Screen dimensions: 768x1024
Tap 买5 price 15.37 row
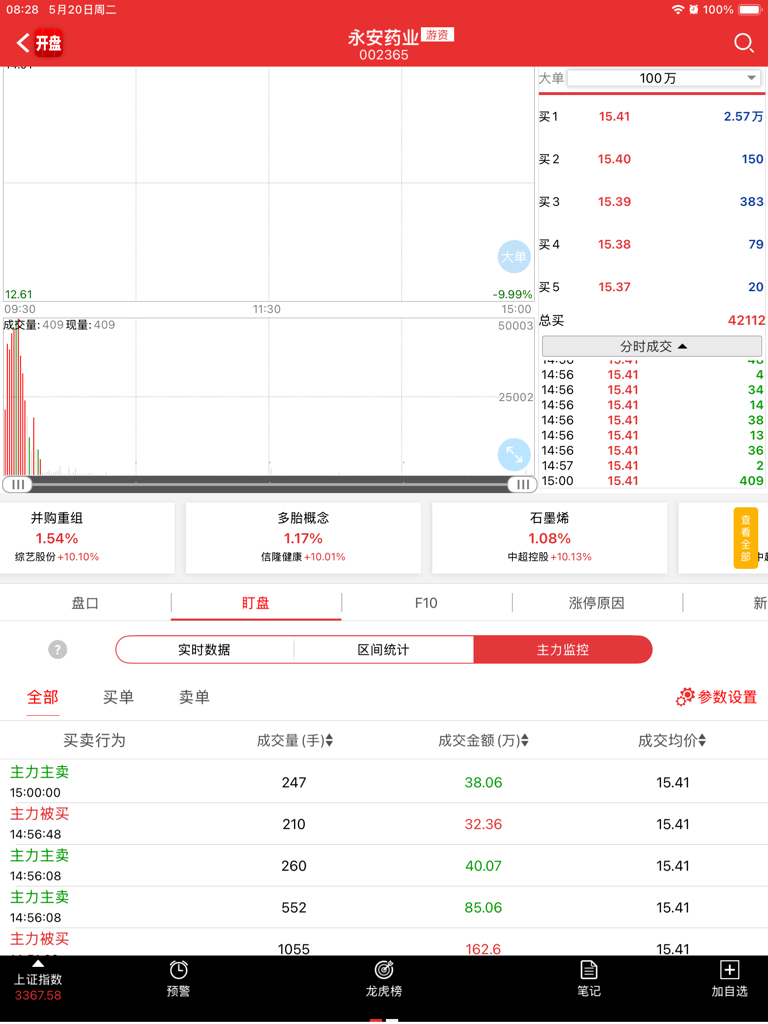[x=651, y=287]
